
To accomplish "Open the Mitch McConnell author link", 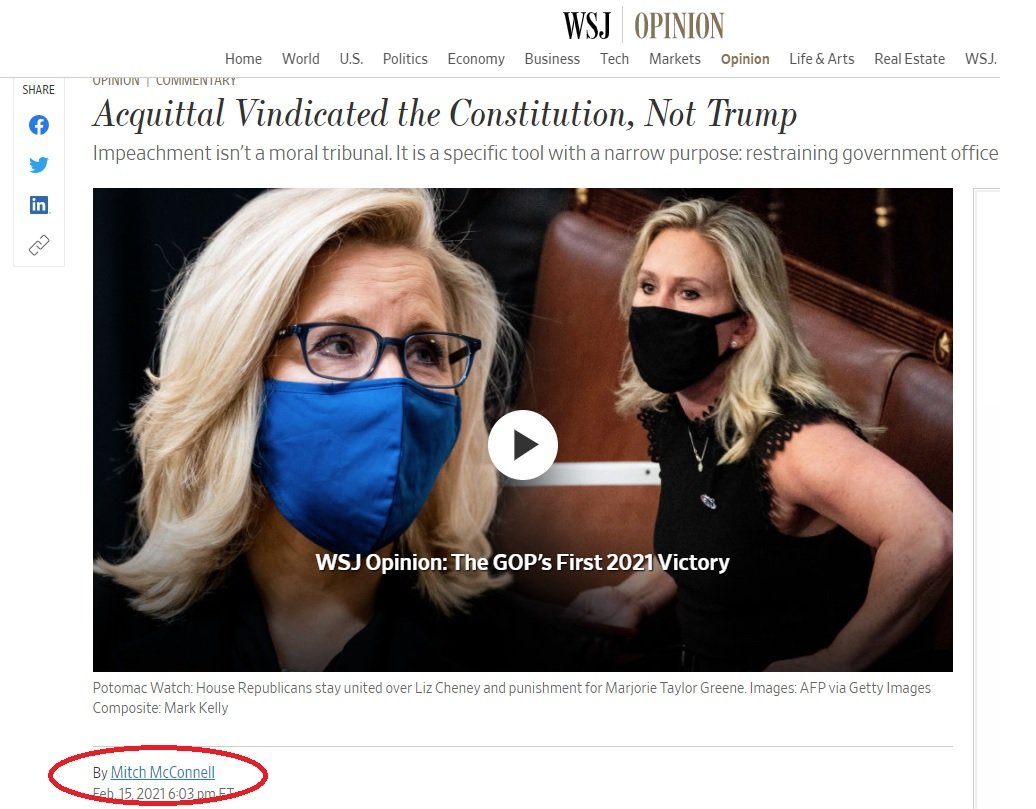I will pyautogui.click(x=163, y=772).
